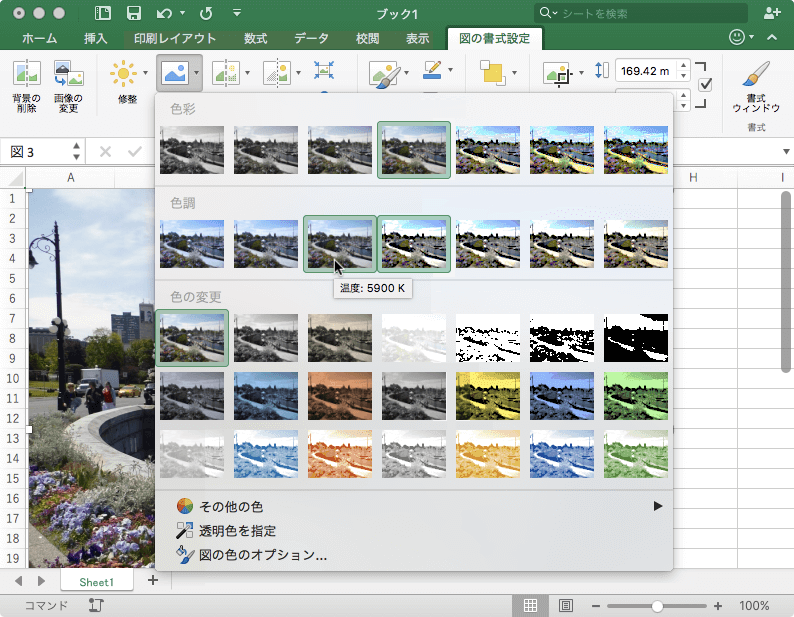Choose 図の色のオプション menu item

[262, 554]
